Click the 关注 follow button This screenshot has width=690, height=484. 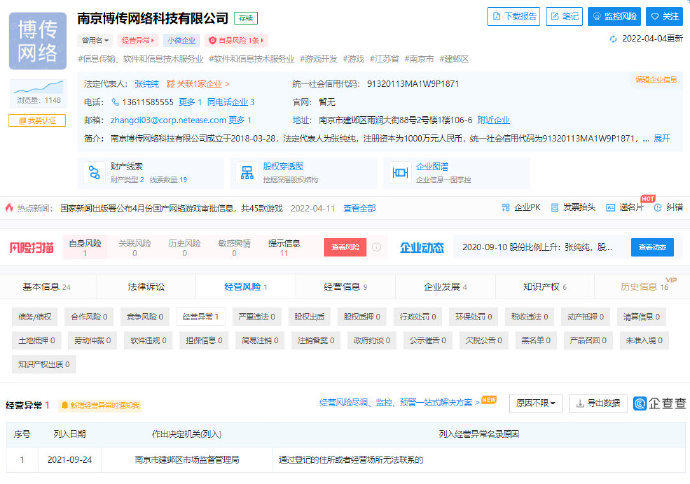(x=664, y=17)
